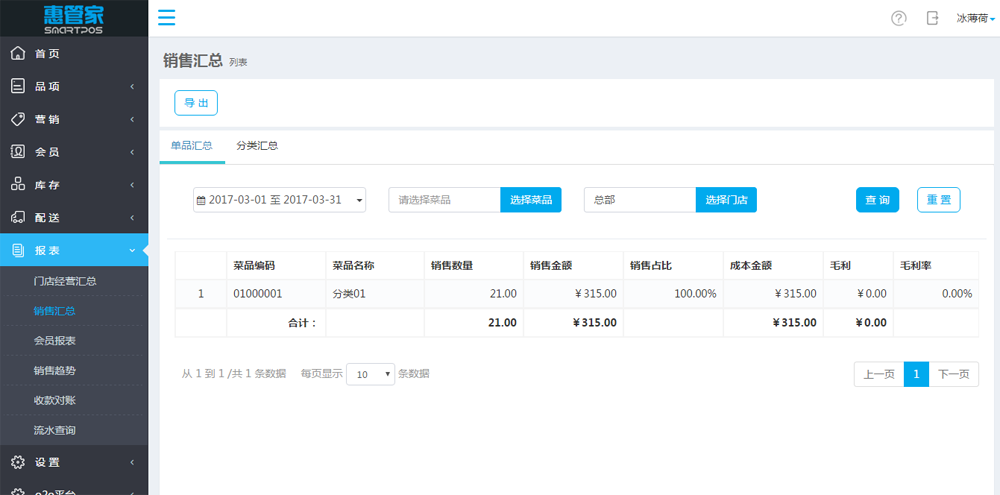Viewport: 1000px width, 495px height.
Task: Click the 请选择菜品 input field
Action: (444, 200)
